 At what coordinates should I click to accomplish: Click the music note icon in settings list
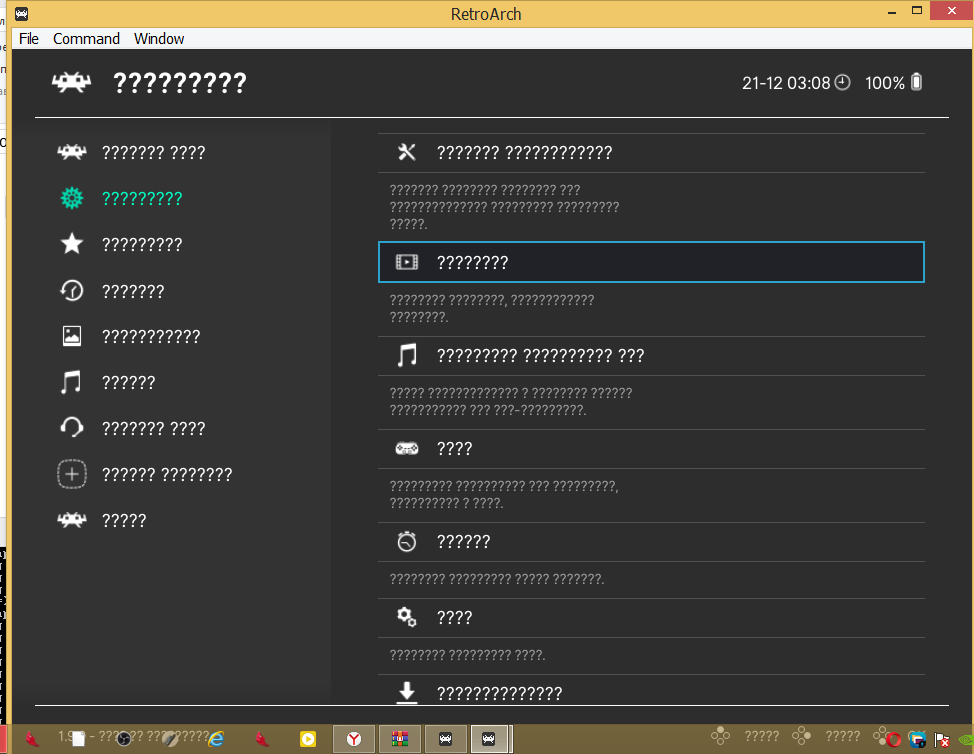pyautogui.click(x=407, y=355)
